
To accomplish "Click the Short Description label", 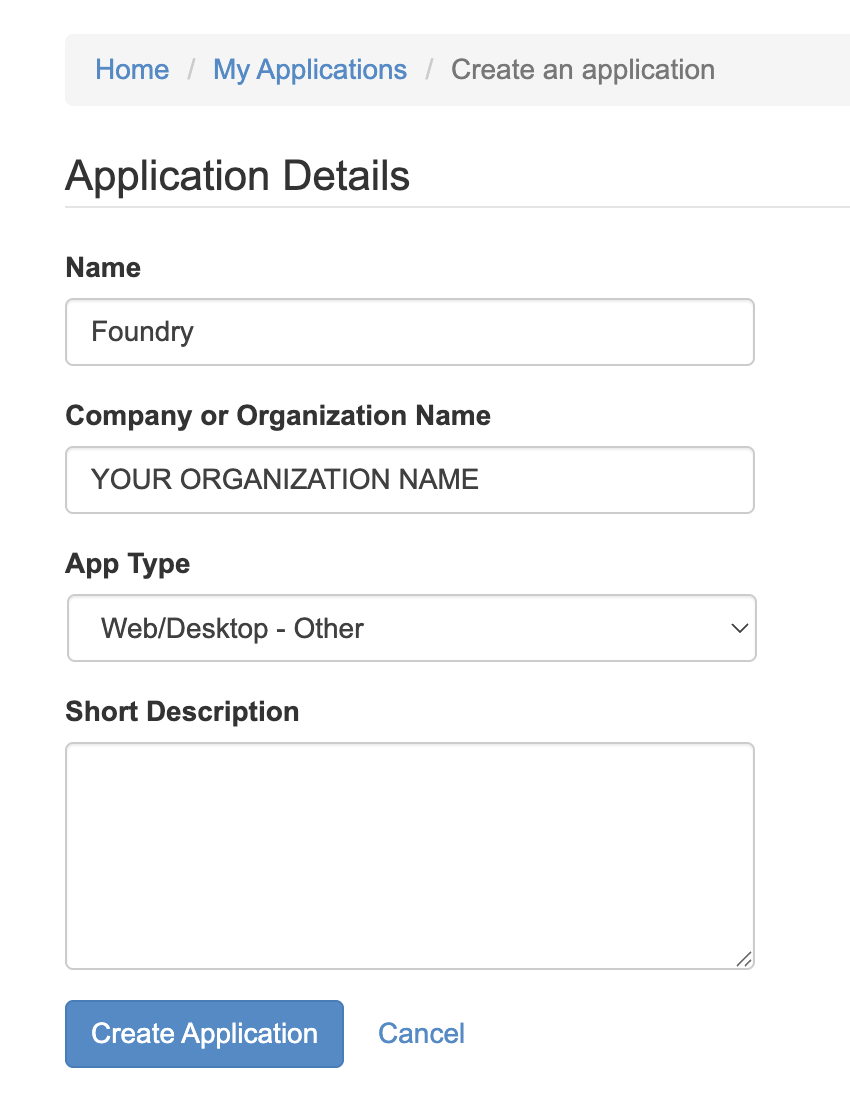I will (182, 711).
